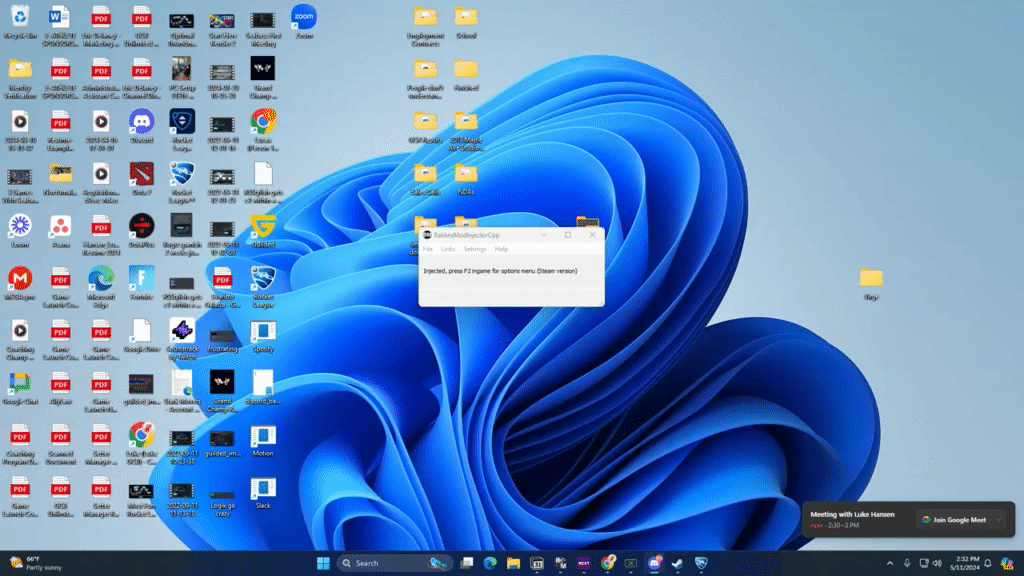Open the notification bell in taskbar
Image resolution: width=1024 pixels, height=576 pixels.
coord(988,563)
